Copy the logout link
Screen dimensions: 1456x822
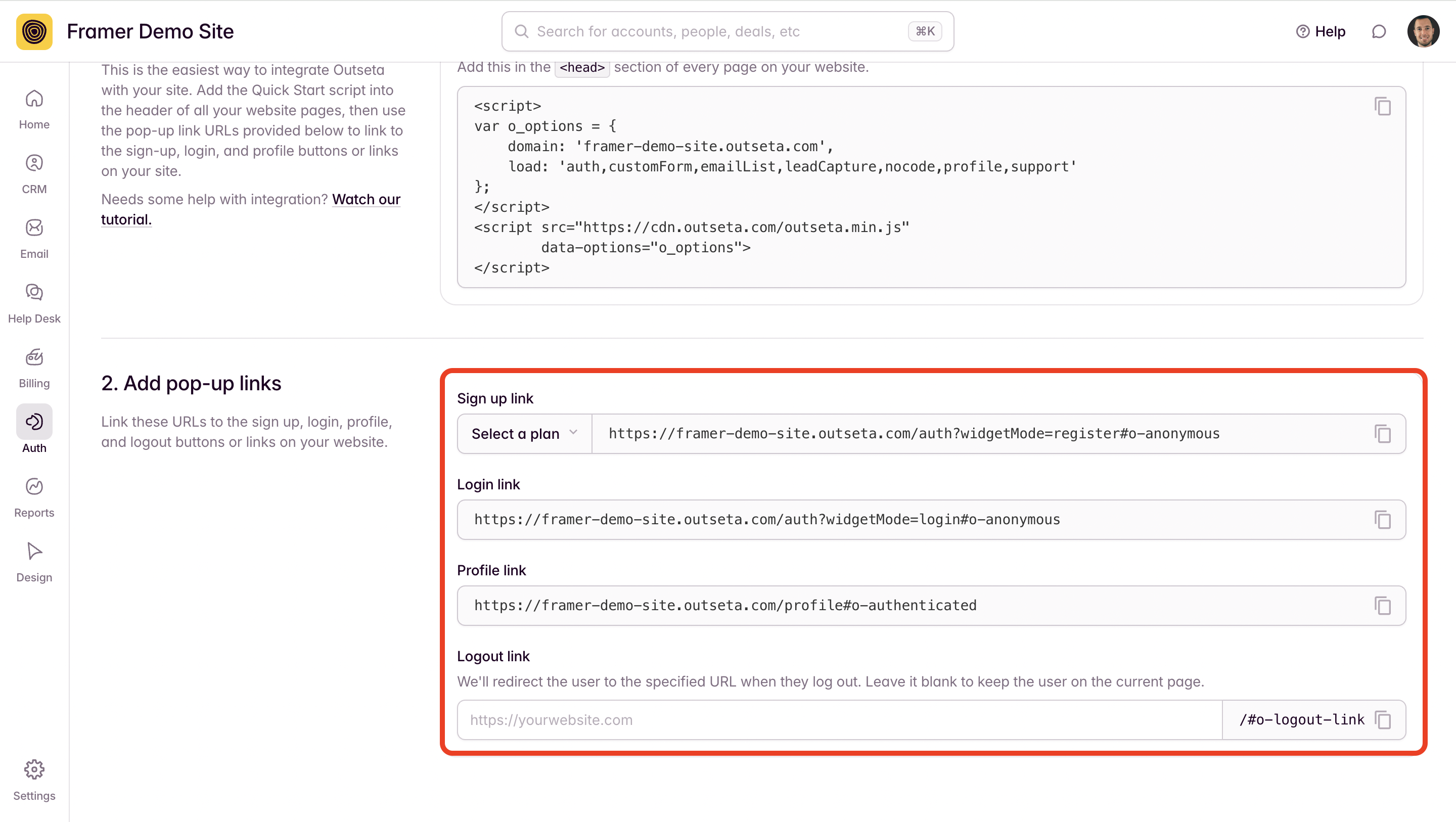pyautogui.click(x=1383, y=720)
